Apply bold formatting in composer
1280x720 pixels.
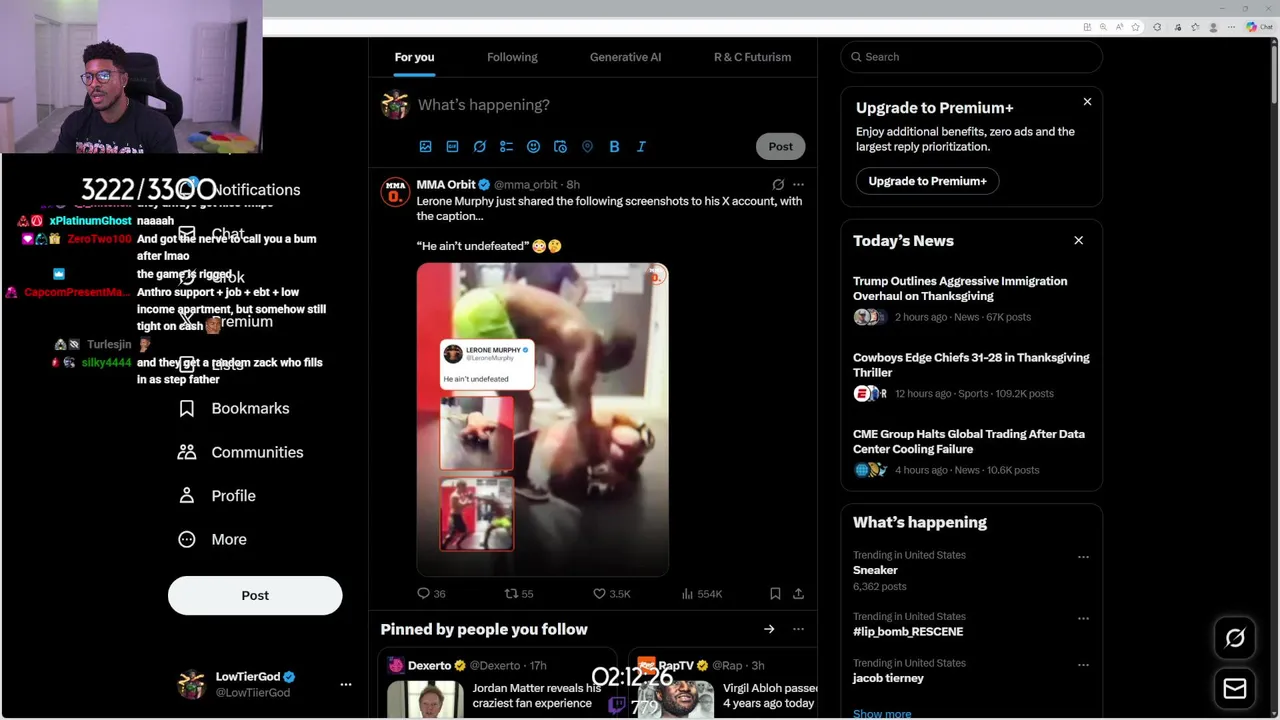click(614, 146)
